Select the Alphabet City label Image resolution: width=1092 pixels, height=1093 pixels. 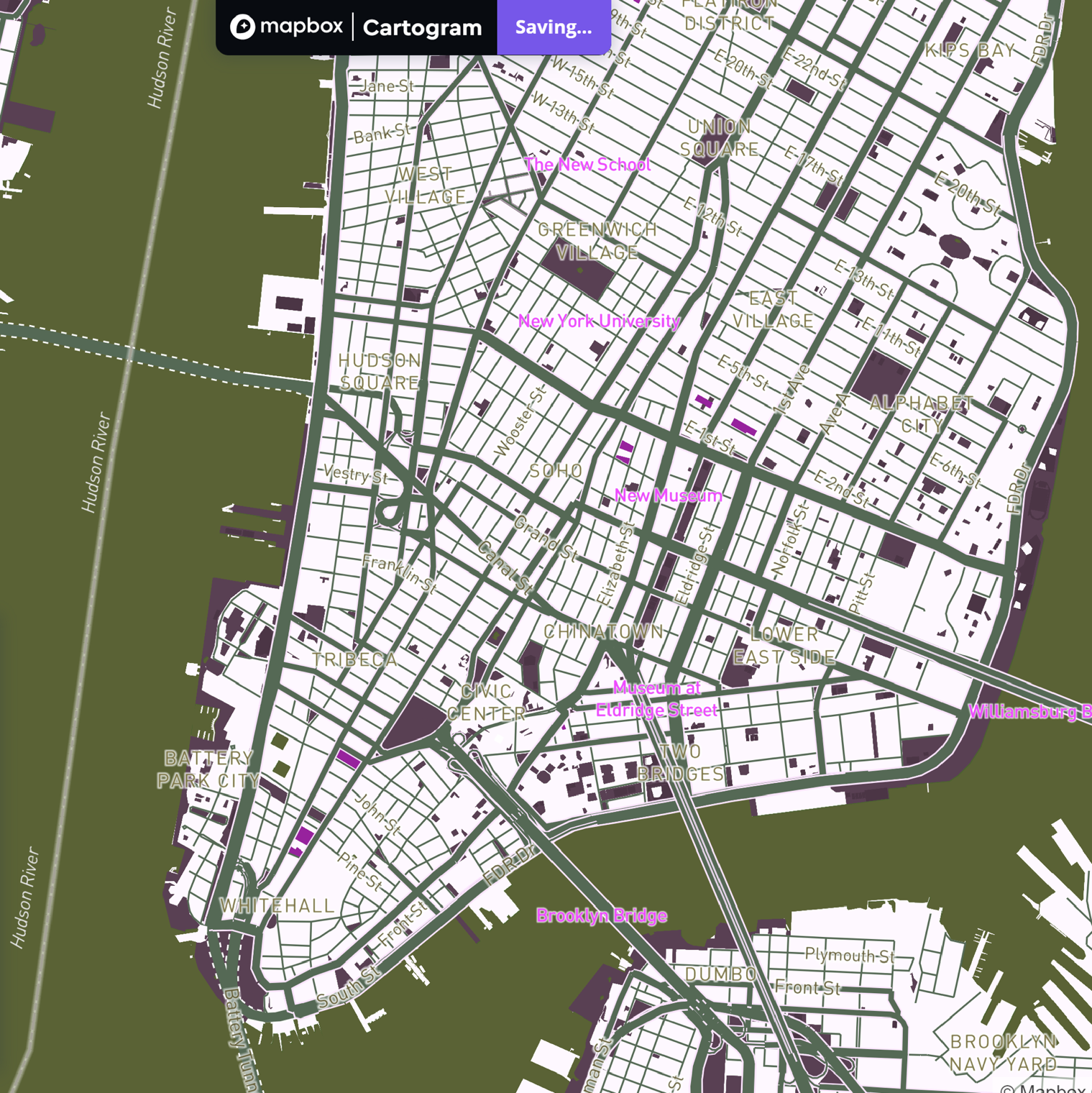[921, 414]
